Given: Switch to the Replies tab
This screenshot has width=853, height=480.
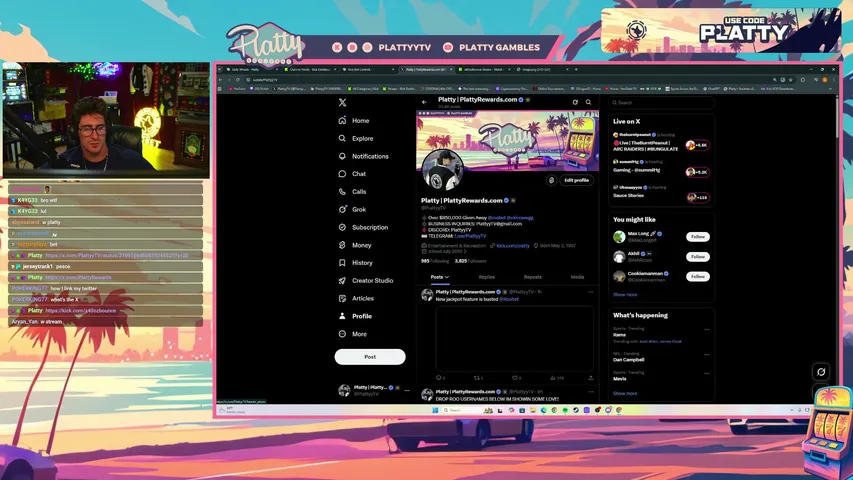Looking at the screenshot, I should [x=486, y=277].
